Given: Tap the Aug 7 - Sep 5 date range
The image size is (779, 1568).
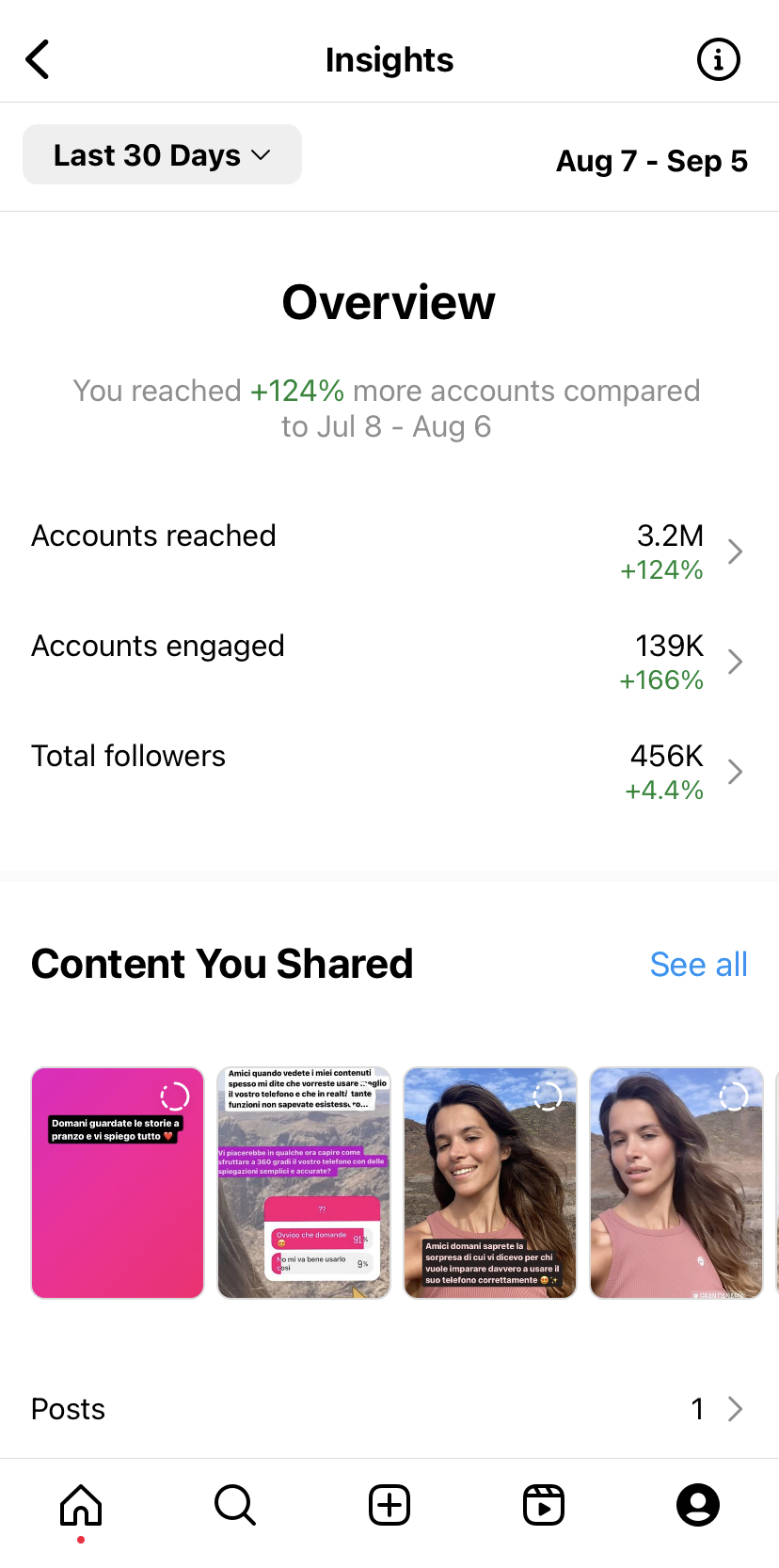Looking at the screenshot, I should (652, 161).
